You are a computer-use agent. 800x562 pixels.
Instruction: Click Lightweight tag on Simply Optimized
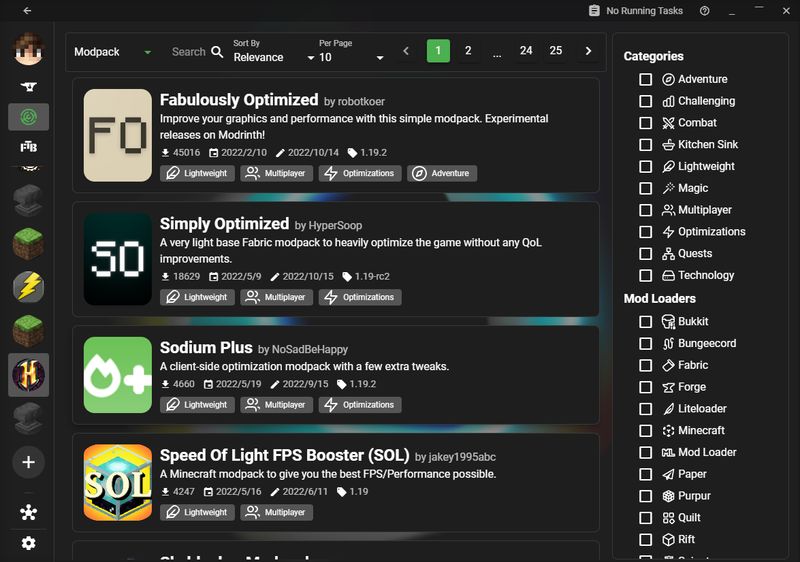197,297
